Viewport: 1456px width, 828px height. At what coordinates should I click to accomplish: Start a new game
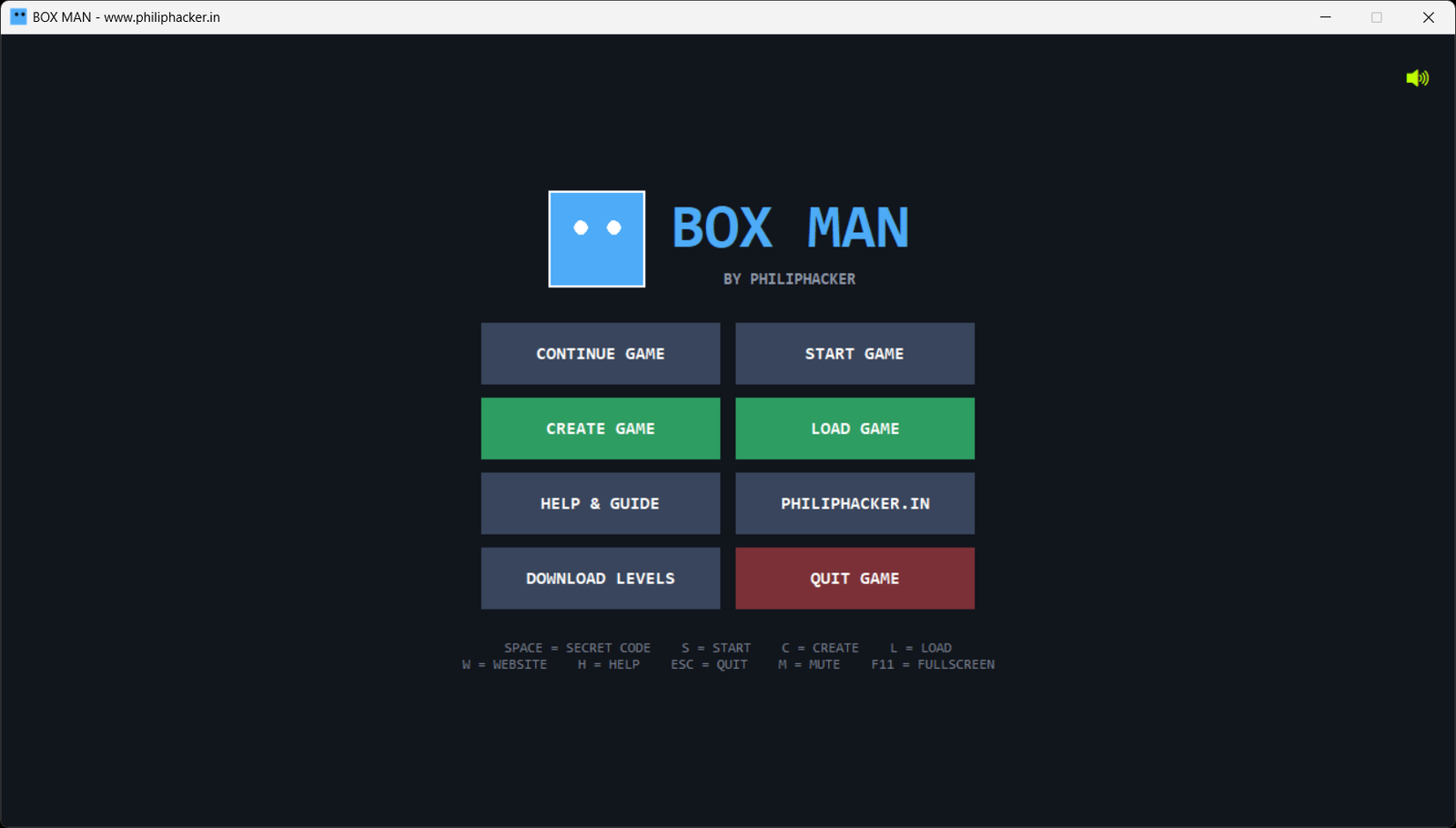(x=854, y=354)
